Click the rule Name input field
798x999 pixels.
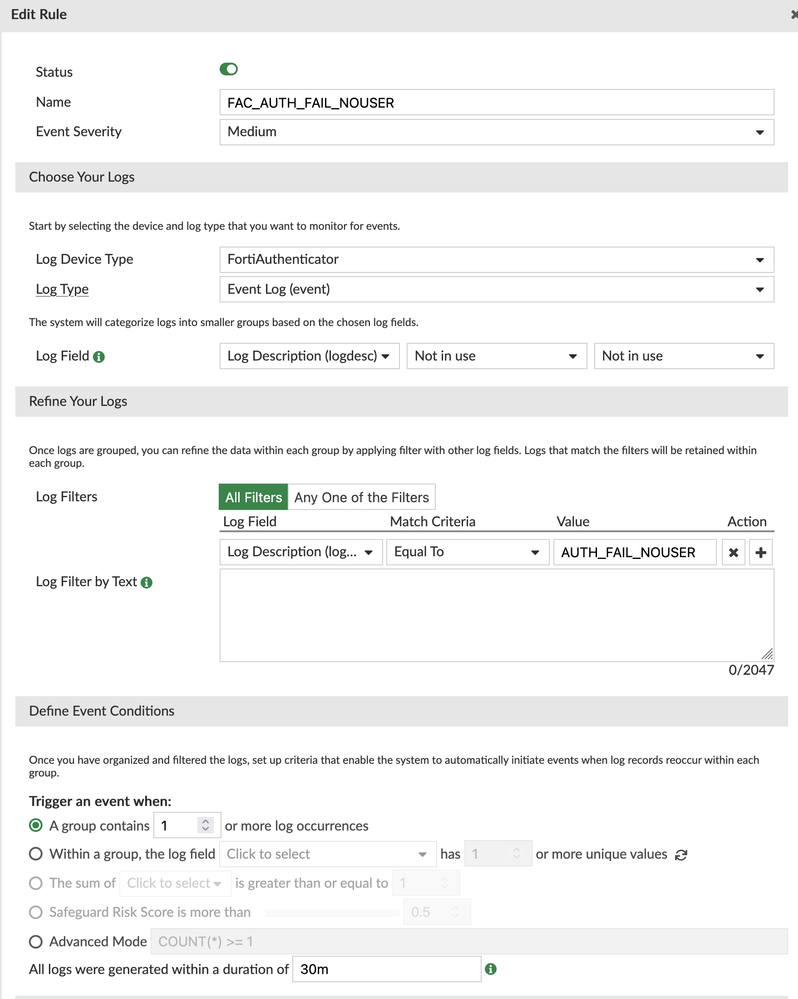pos(496,102)
